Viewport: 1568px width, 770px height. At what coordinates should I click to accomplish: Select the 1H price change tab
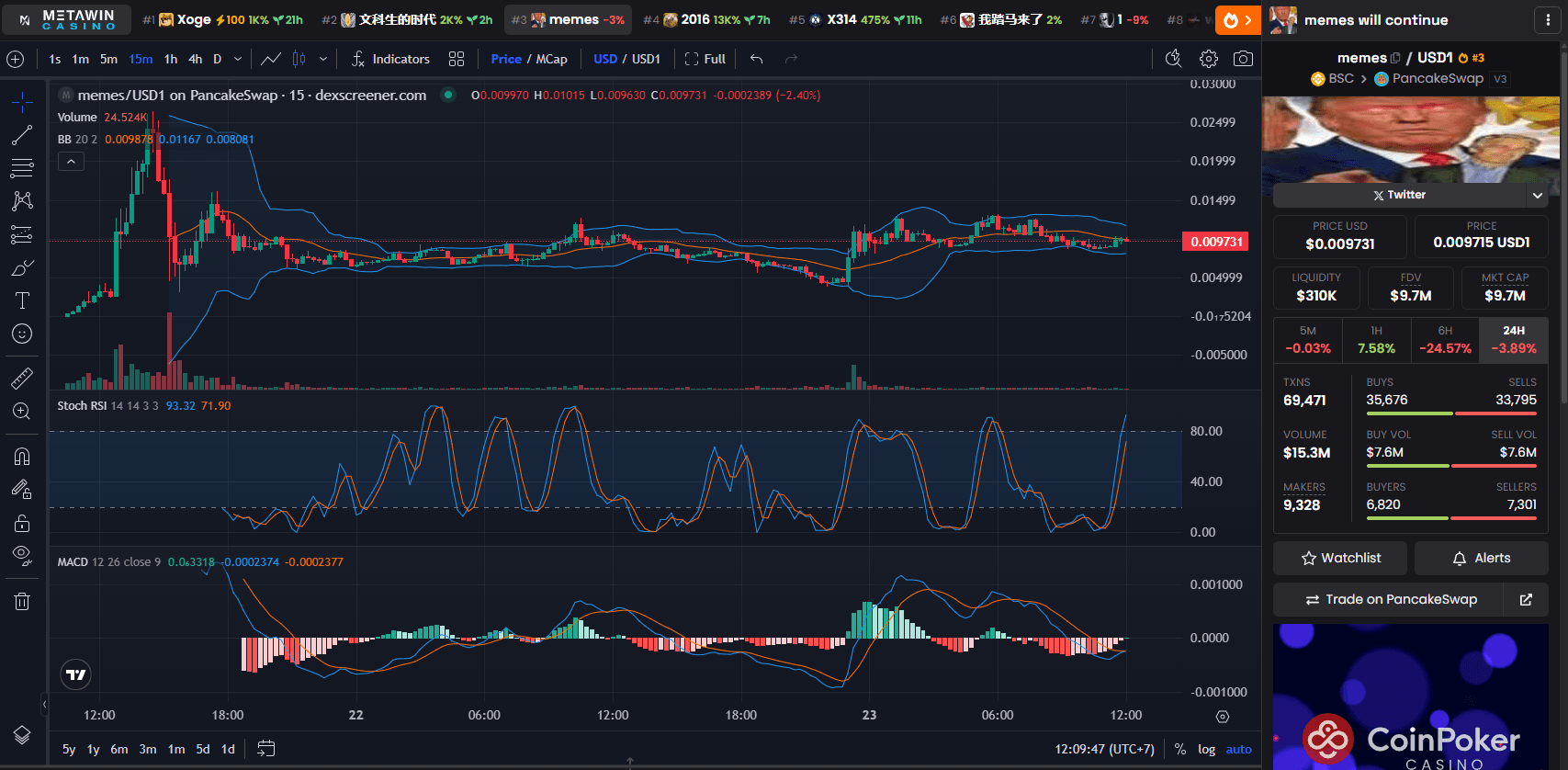click(1376, 340)
